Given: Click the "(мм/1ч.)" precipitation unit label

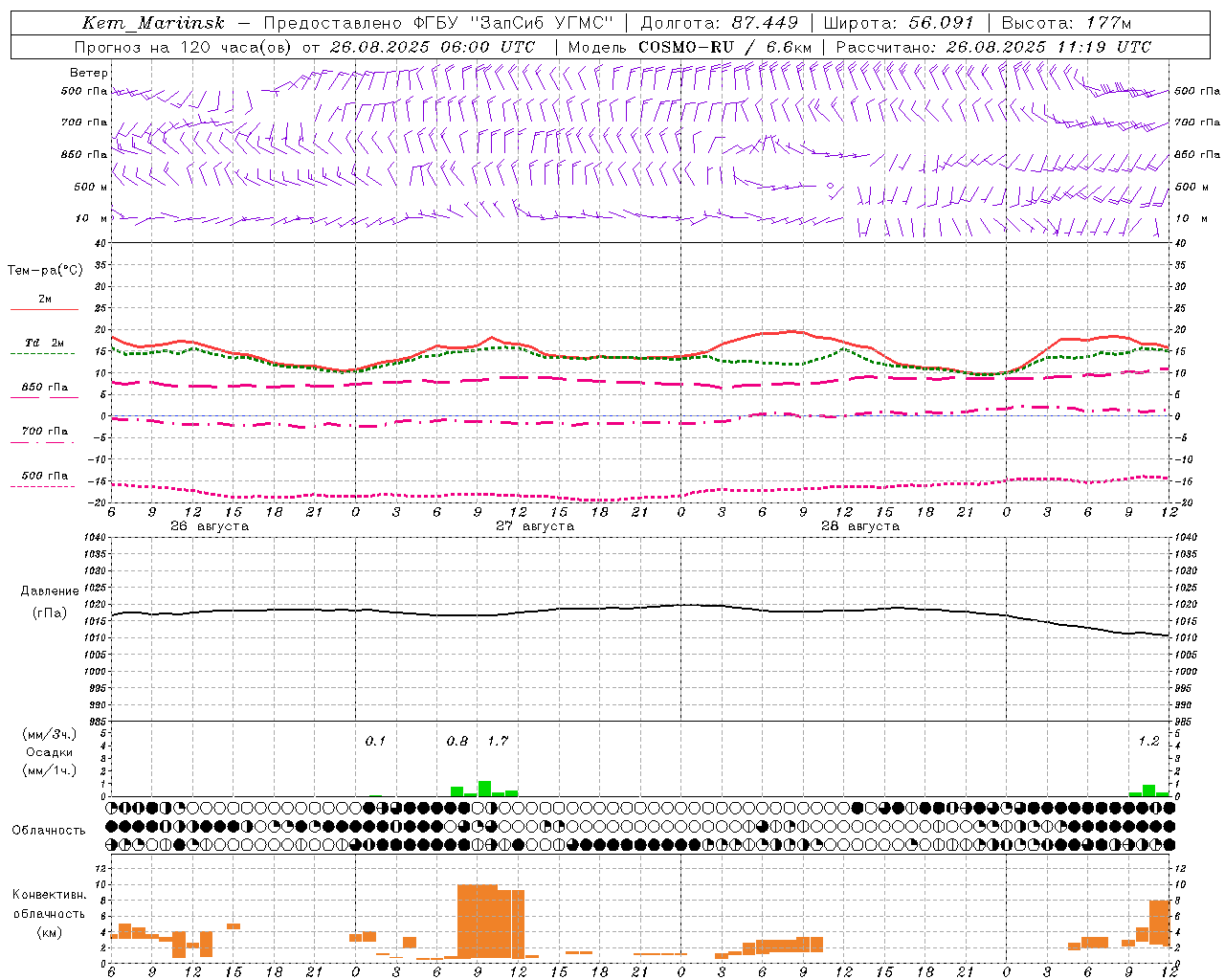Looking at the screenshot, I should click(x=50, y=770).
